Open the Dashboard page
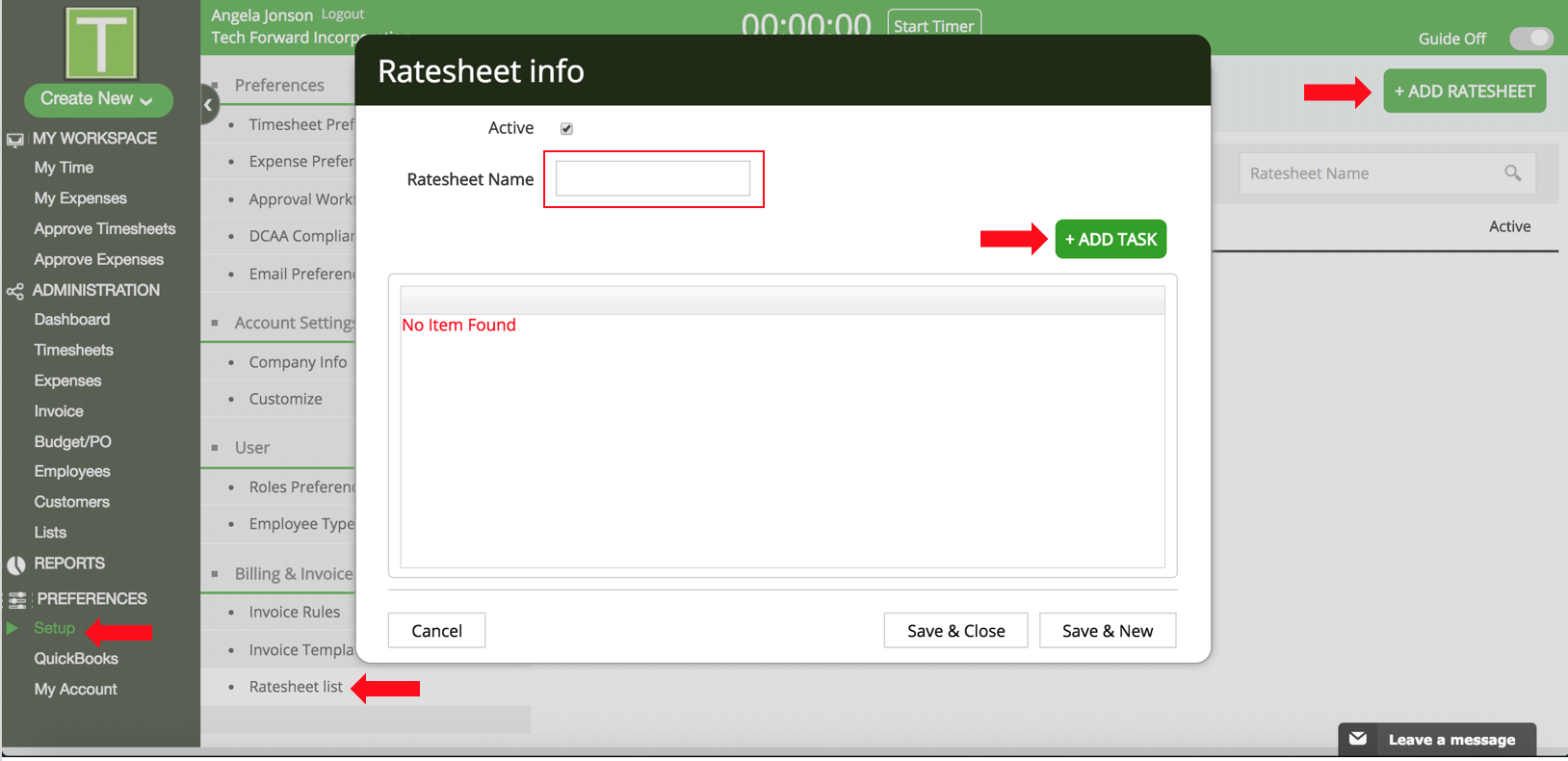This screenshot has height=761, width=1568. tap(71, 320)
